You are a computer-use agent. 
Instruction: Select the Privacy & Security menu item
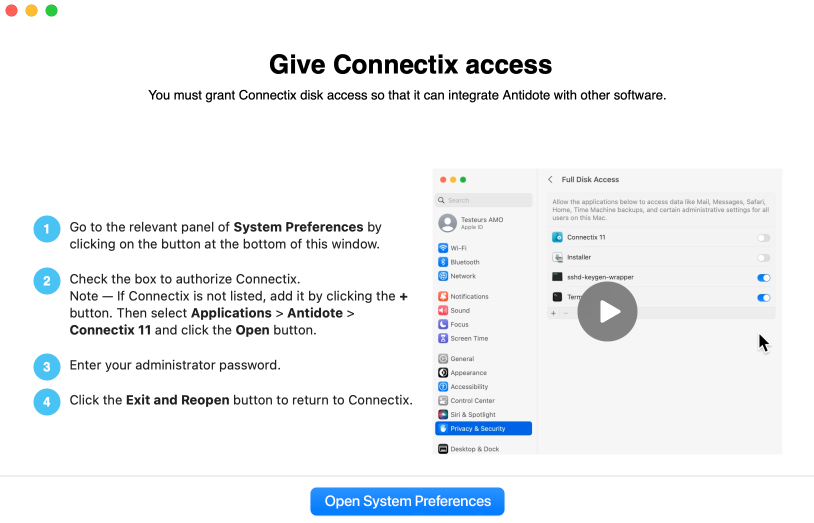[x=483, y=428]
